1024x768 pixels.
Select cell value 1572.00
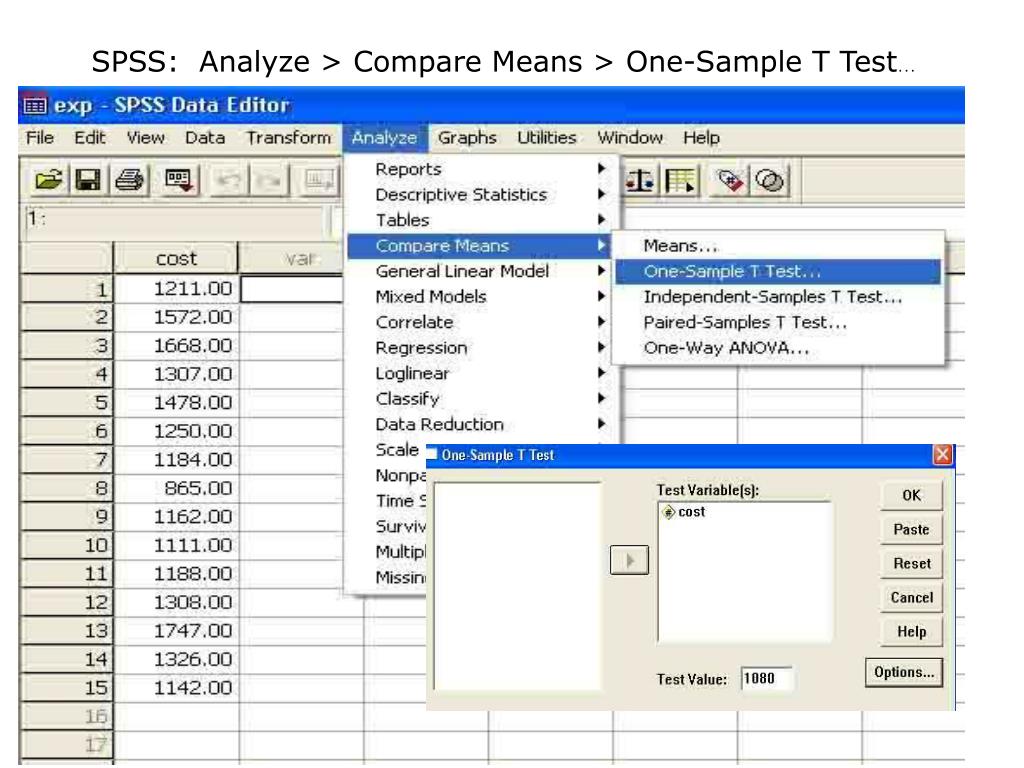pyautogui.click(x=176, y=317)
